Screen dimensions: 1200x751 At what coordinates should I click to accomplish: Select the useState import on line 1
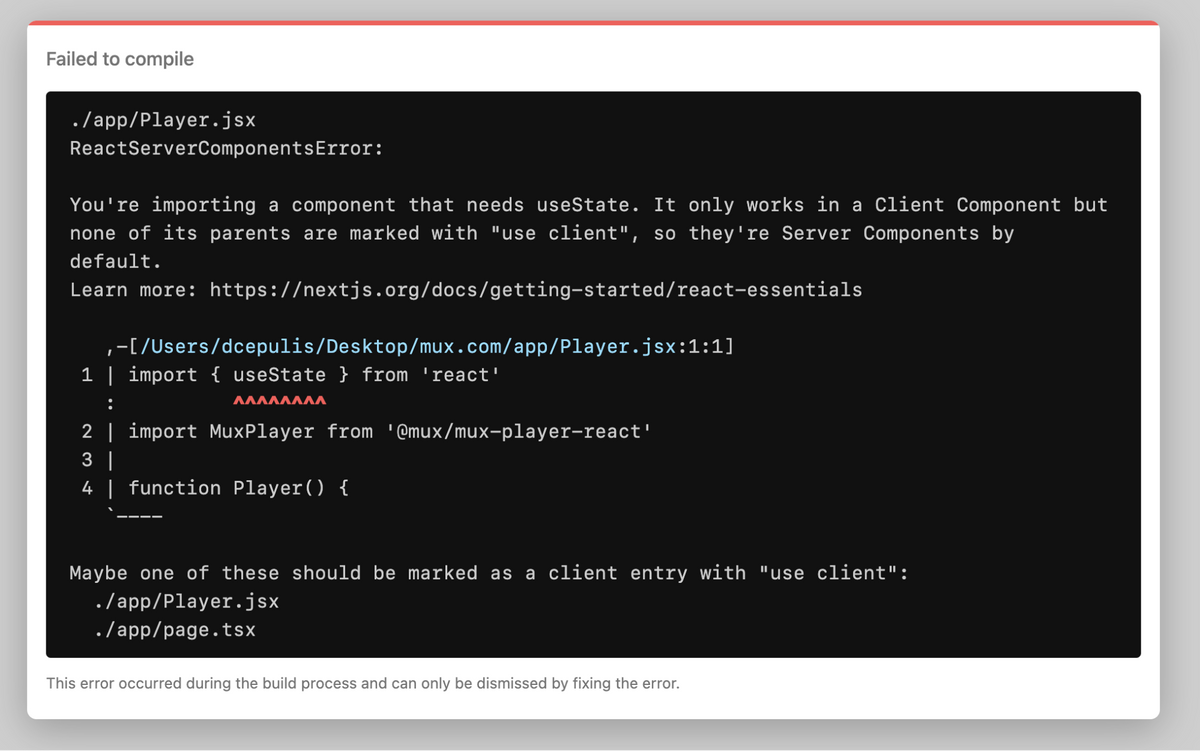tap(279, 374)
